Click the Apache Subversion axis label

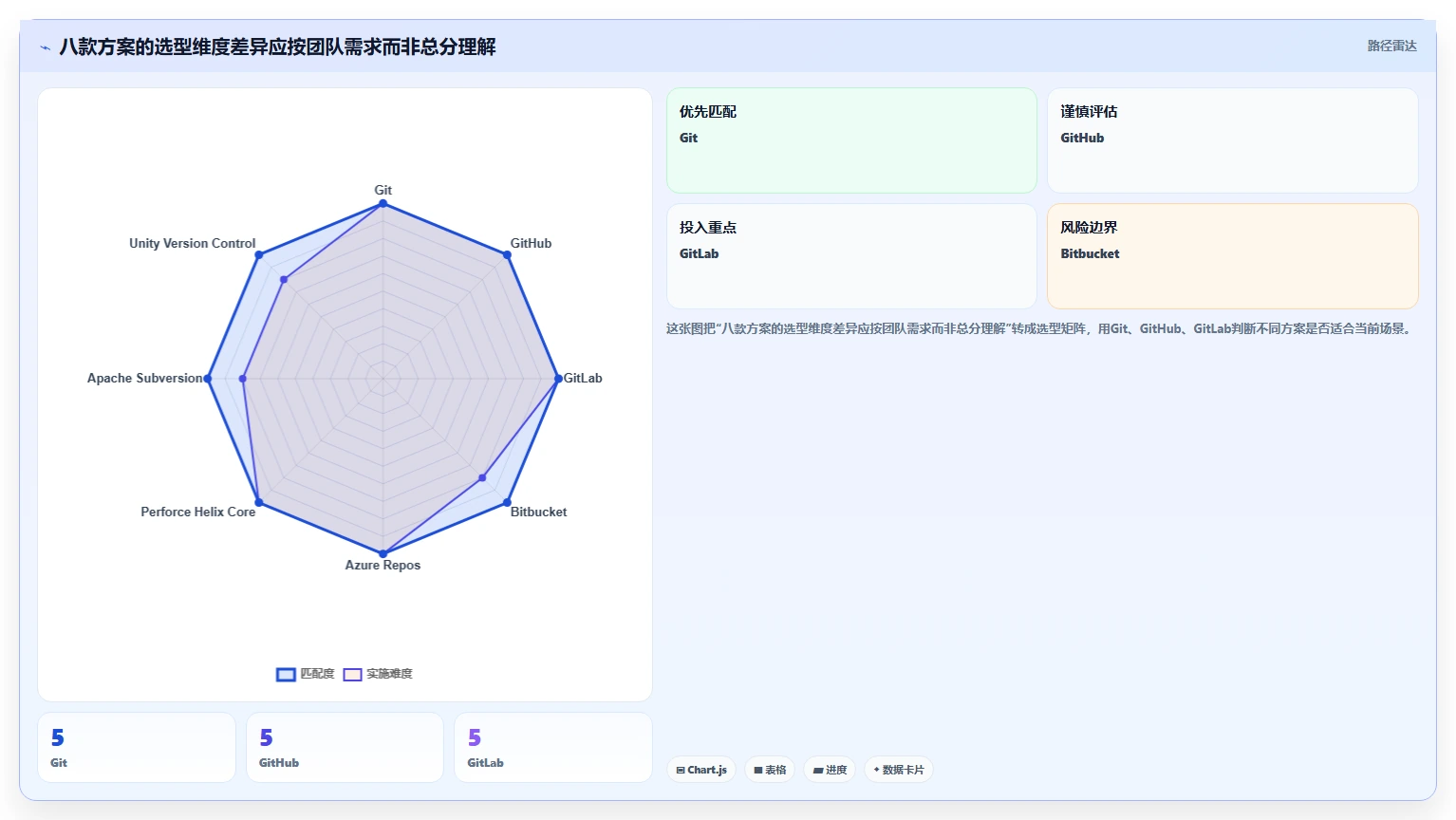point(145,378)
